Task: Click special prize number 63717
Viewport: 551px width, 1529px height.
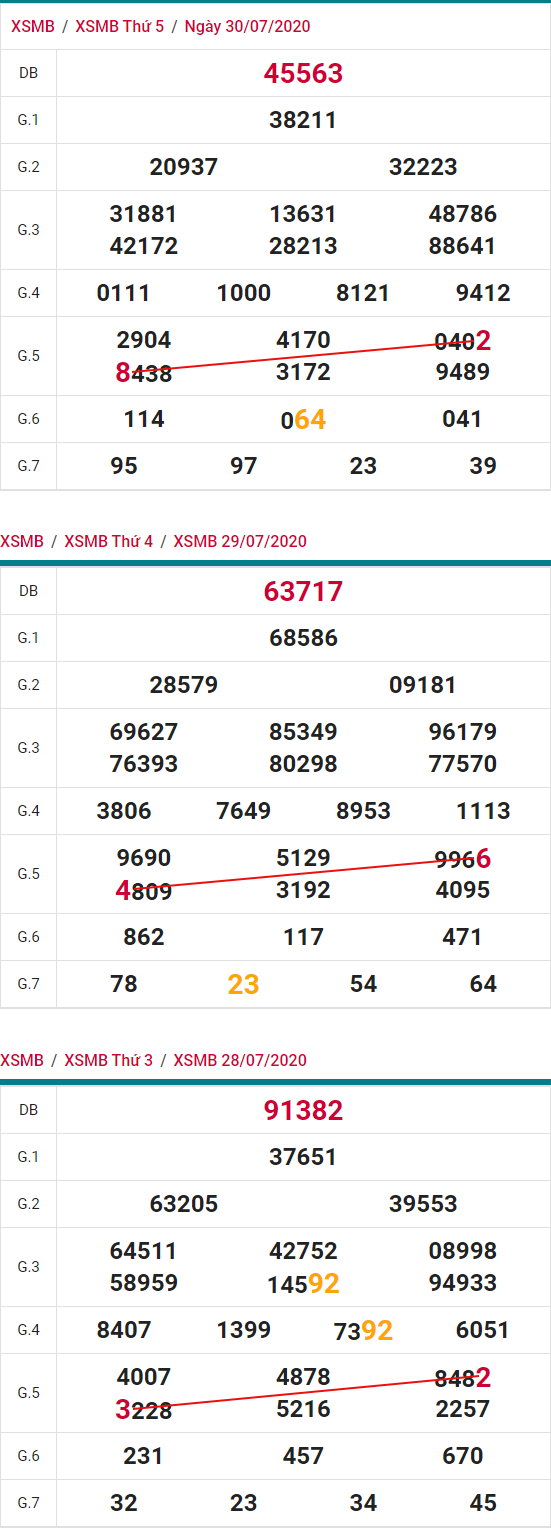Action: [304, 591]
